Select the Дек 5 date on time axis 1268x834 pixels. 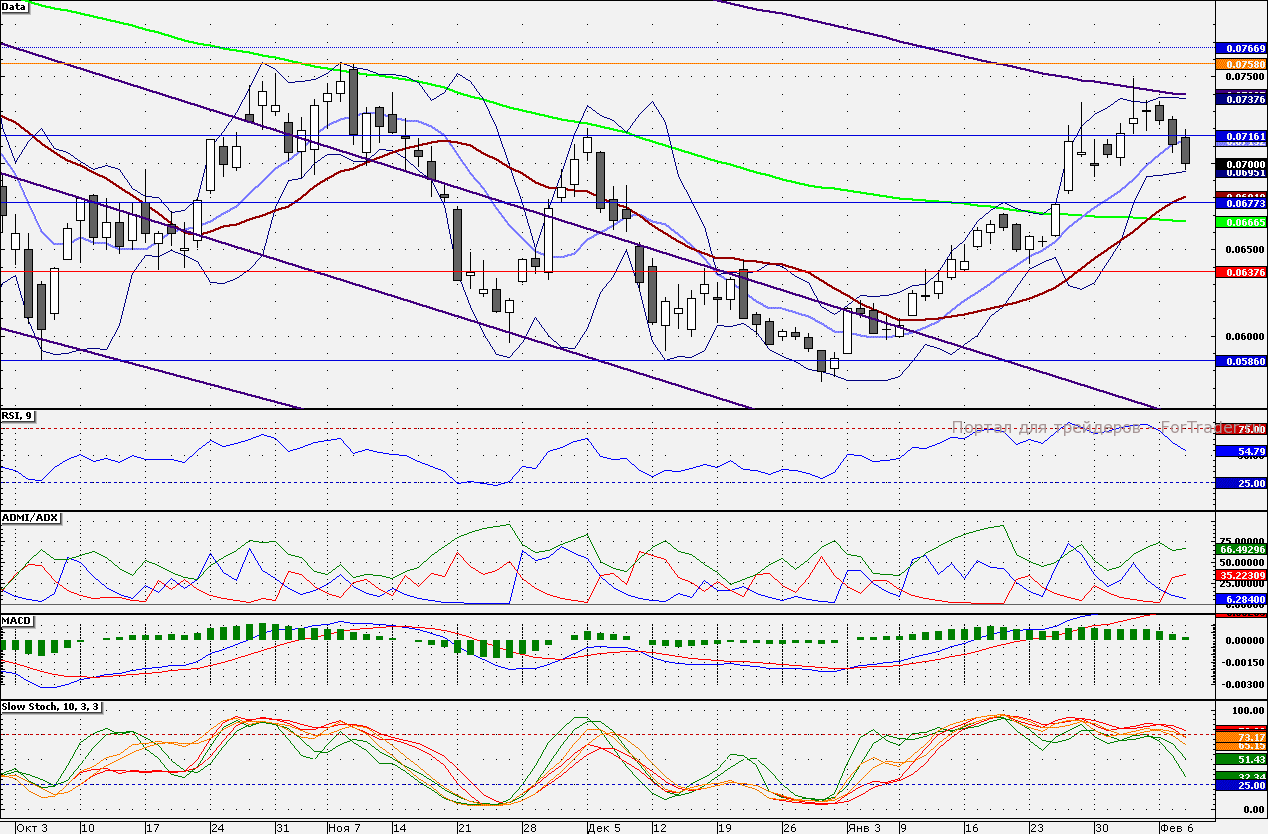(x=604, y=827)
